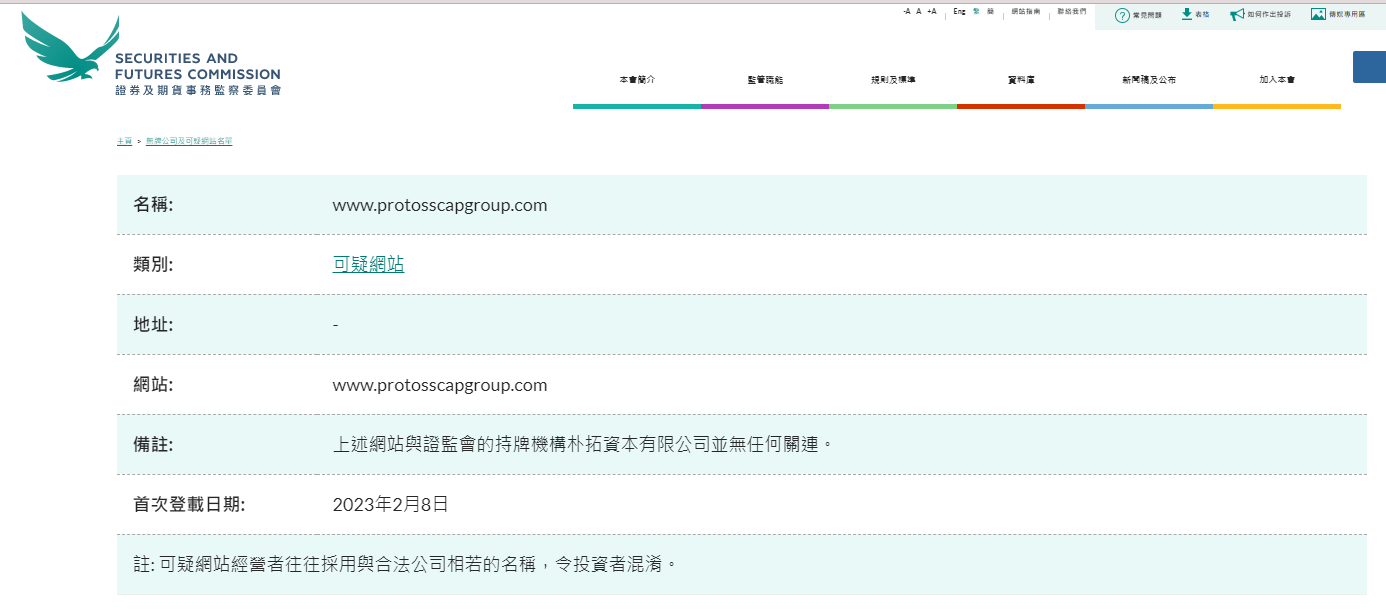The height and width of the screenshot is (613, 1386).
Task: Click the SFC eagle logo
Action: point(70,50)
